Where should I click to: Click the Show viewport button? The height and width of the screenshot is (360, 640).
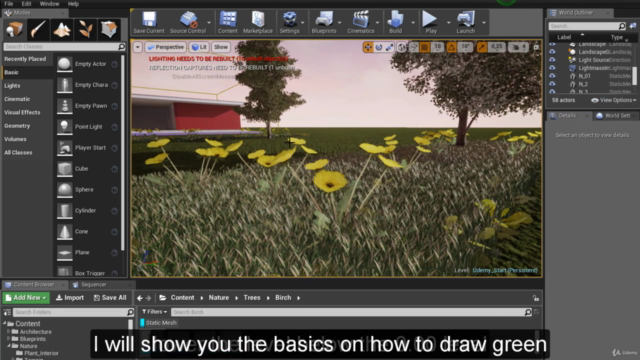(x=221, y=47)
